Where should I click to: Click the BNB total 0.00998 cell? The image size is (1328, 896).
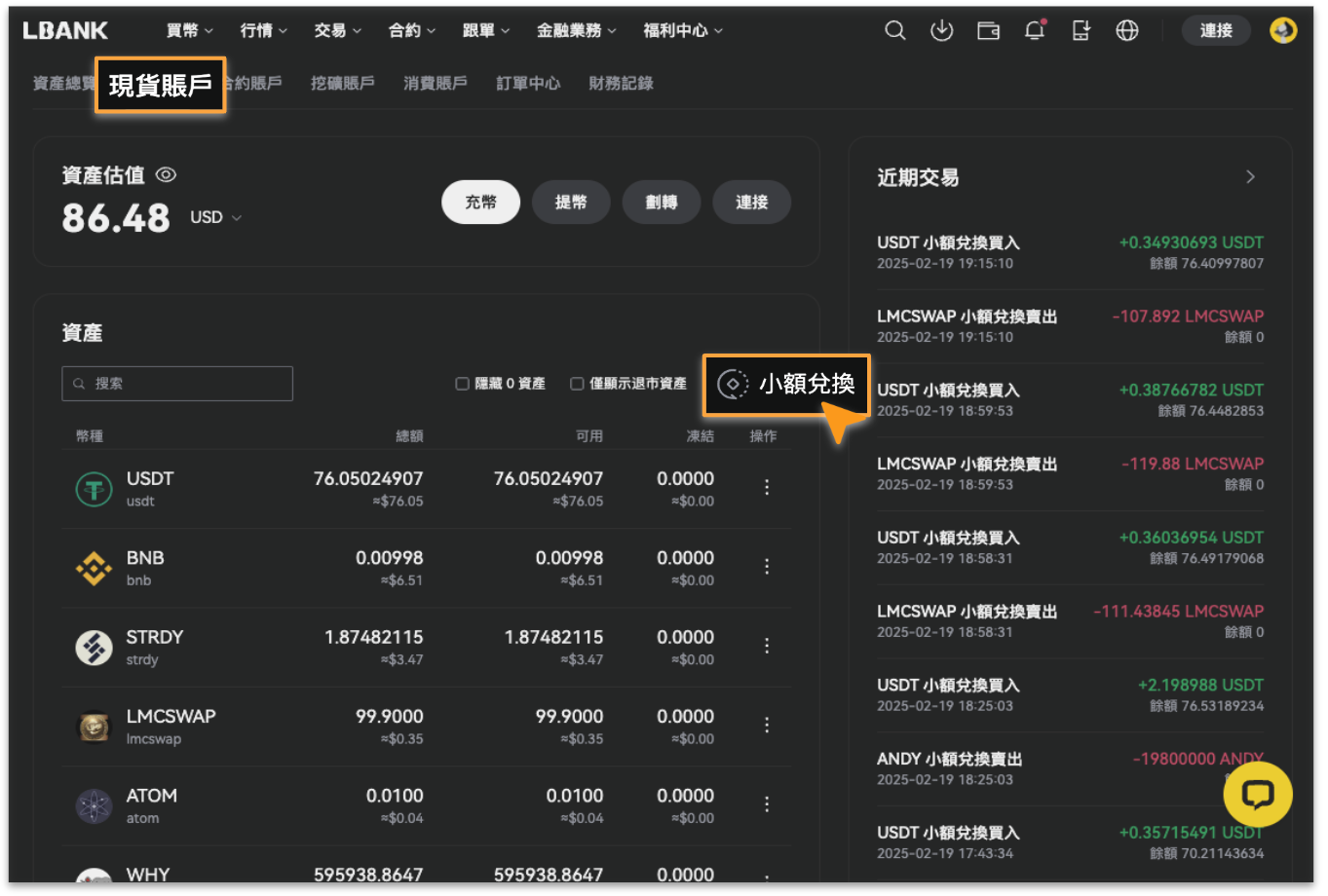(390, 558)
